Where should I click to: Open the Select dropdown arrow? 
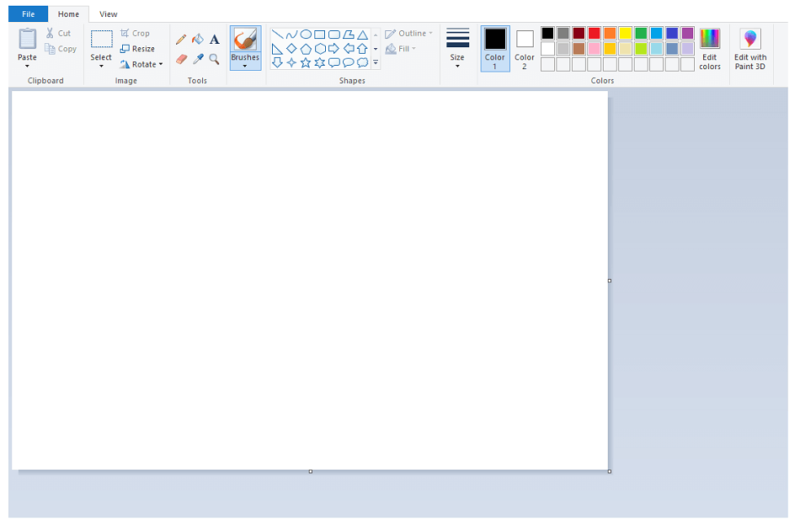pos(101,66)
